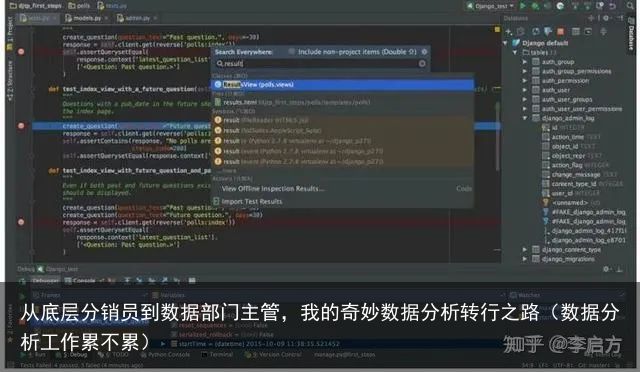Toggle the lowest breakpoint, beside the last response line

[x=21, y=222]
